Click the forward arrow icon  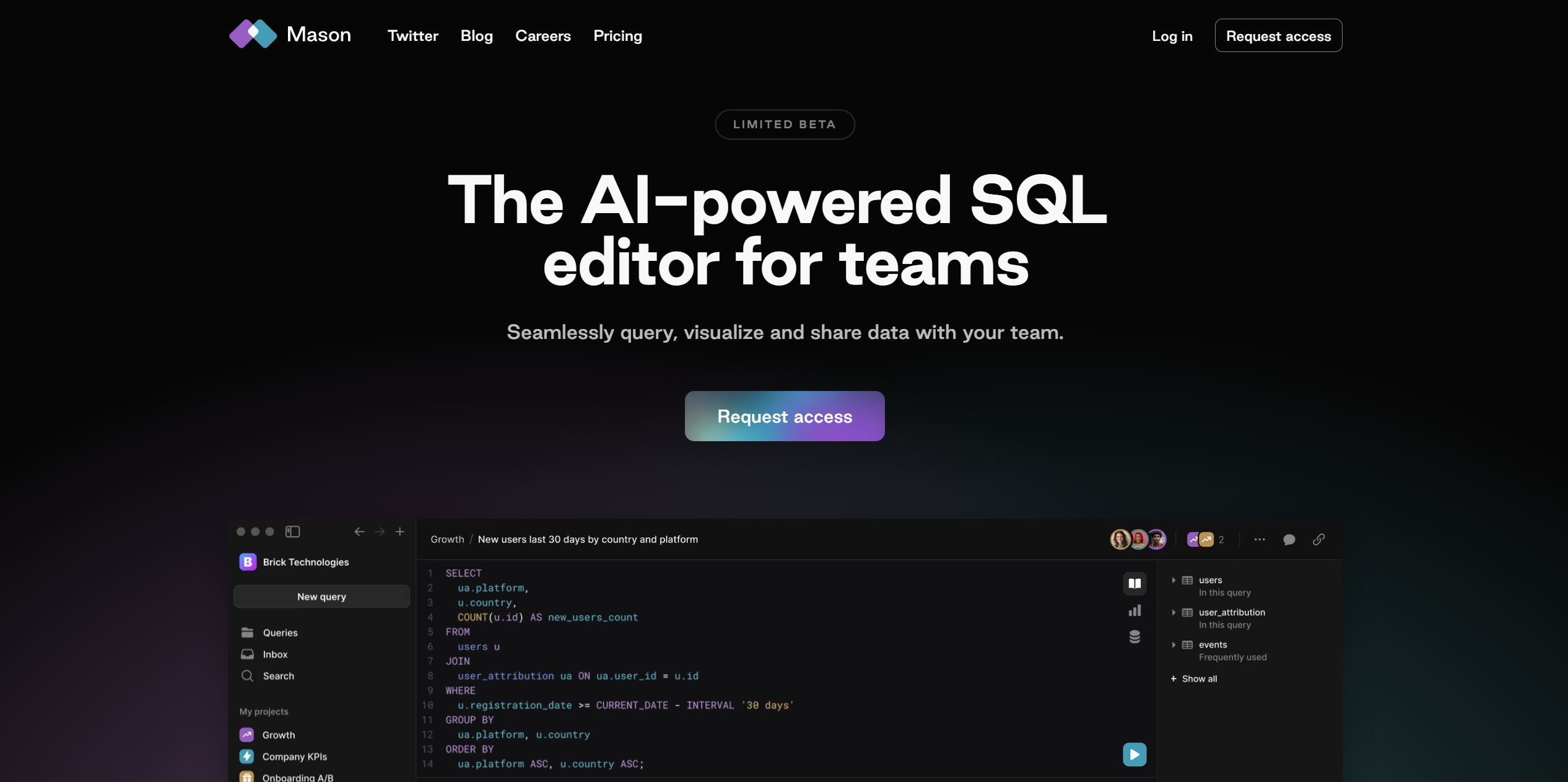(x=380, y=532)
